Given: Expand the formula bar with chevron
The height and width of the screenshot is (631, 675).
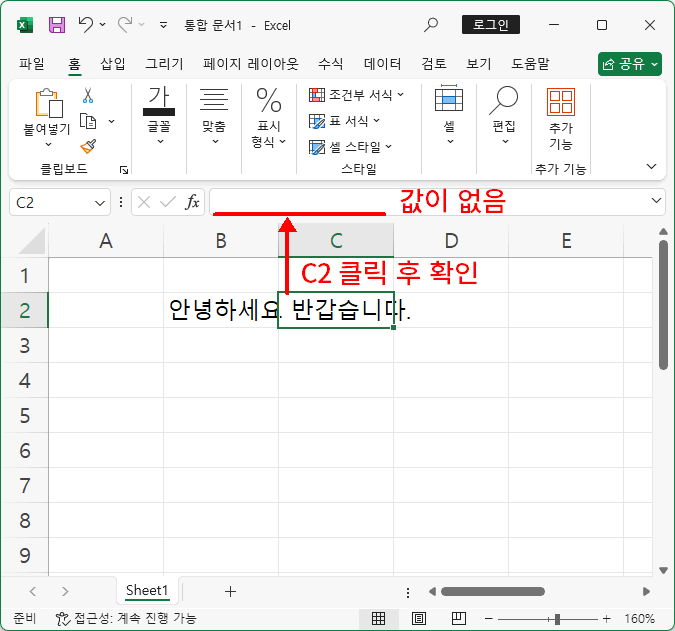Looking at the screenshot, I should [656, 201].
